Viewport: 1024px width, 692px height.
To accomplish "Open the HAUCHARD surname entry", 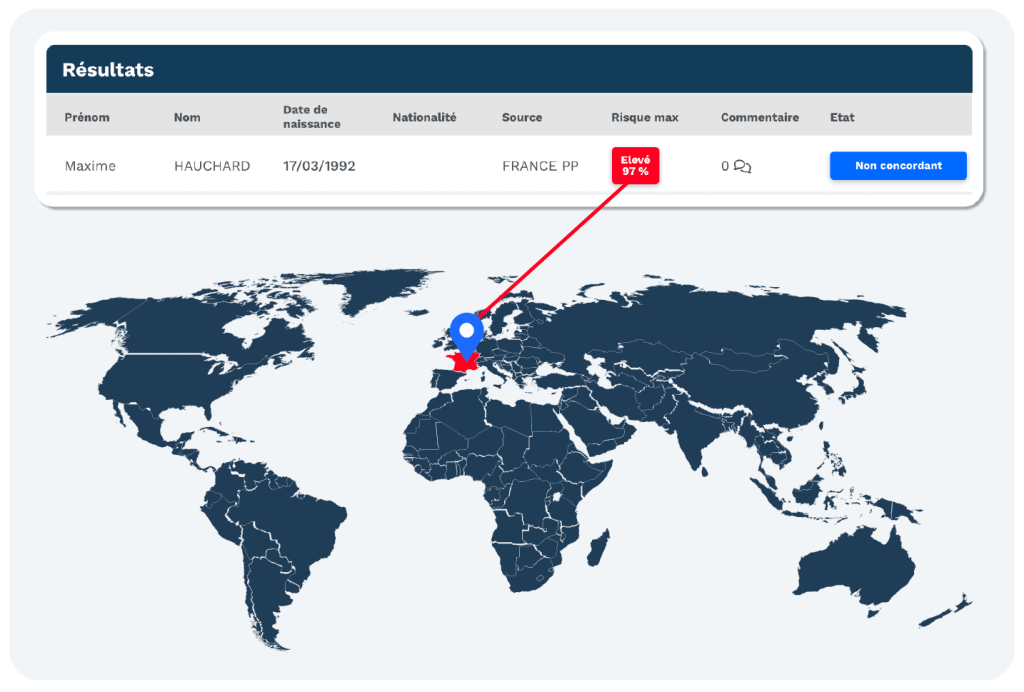I will (x=212, y=166).
